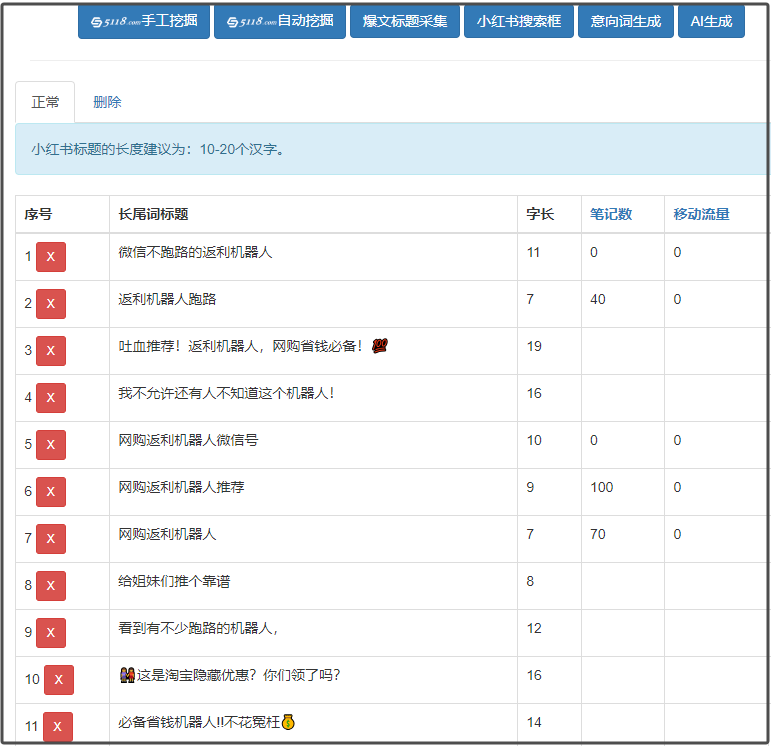Click the 序号 column header
The width and height of the screenshot is (771, 746).
pos(38,214)
